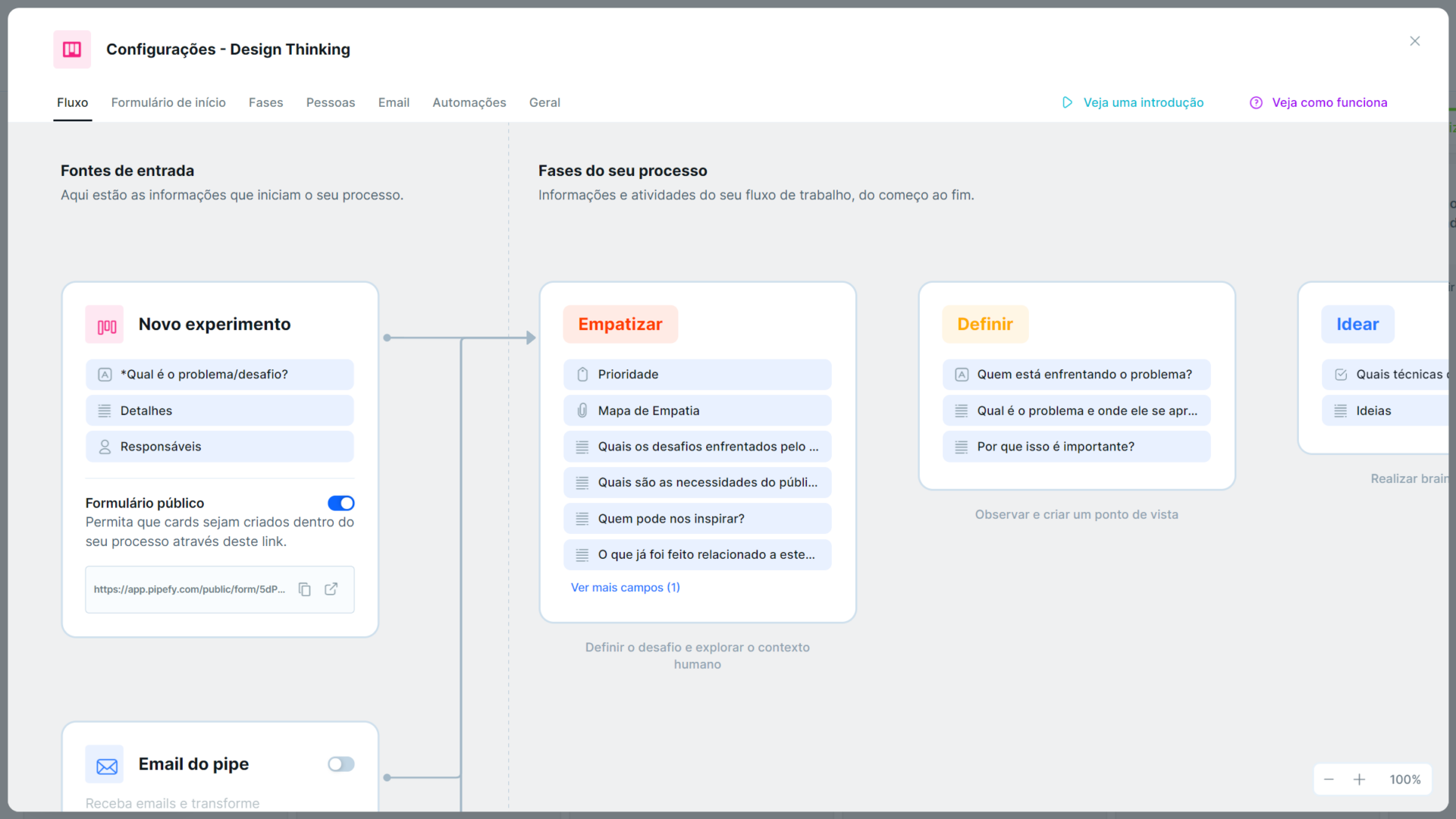Click the question mark icon beside Veja como funciona
Viewport: 1456px width, 819px height.
click(1256, 102)
